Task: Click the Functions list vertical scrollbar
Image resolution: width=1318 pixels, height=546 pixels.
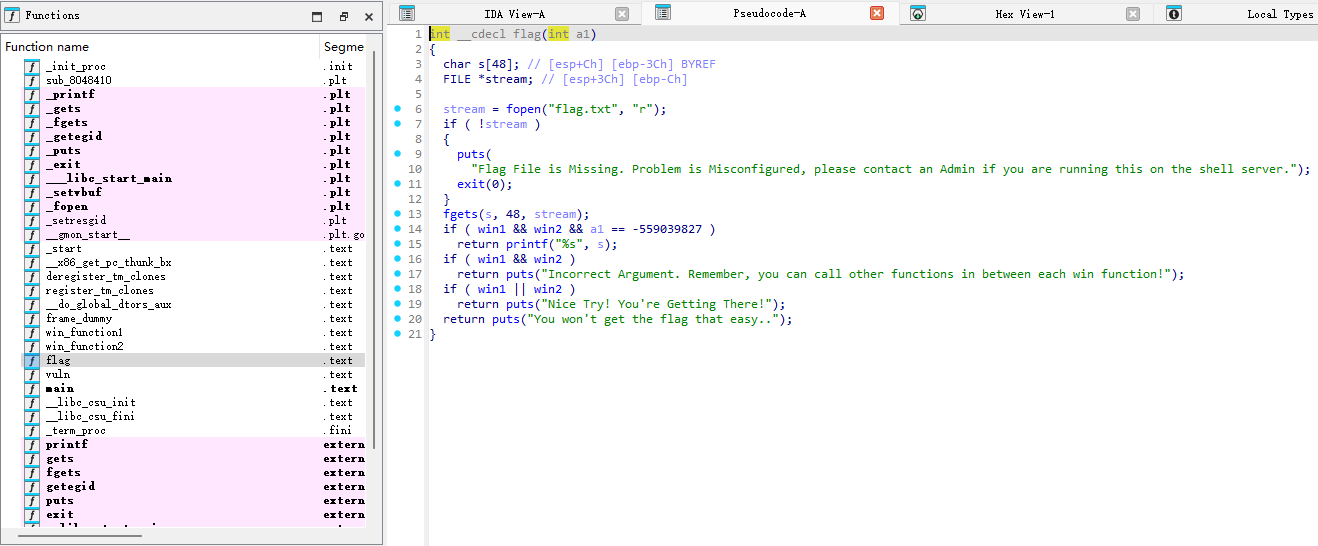Action: pos(374,250)
